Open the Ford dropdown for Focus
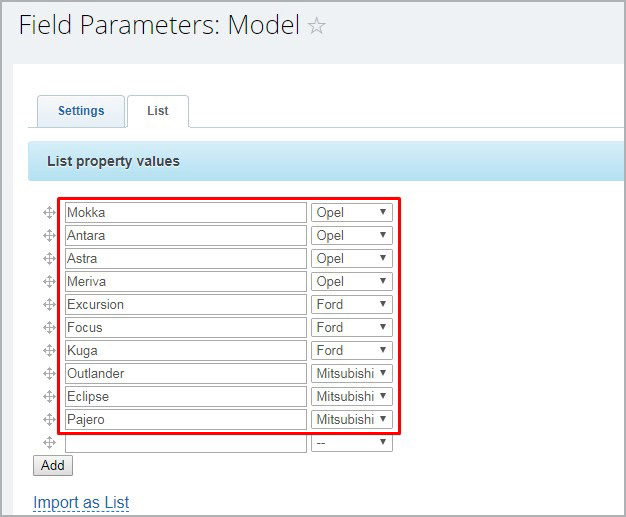 coord(352,327)
